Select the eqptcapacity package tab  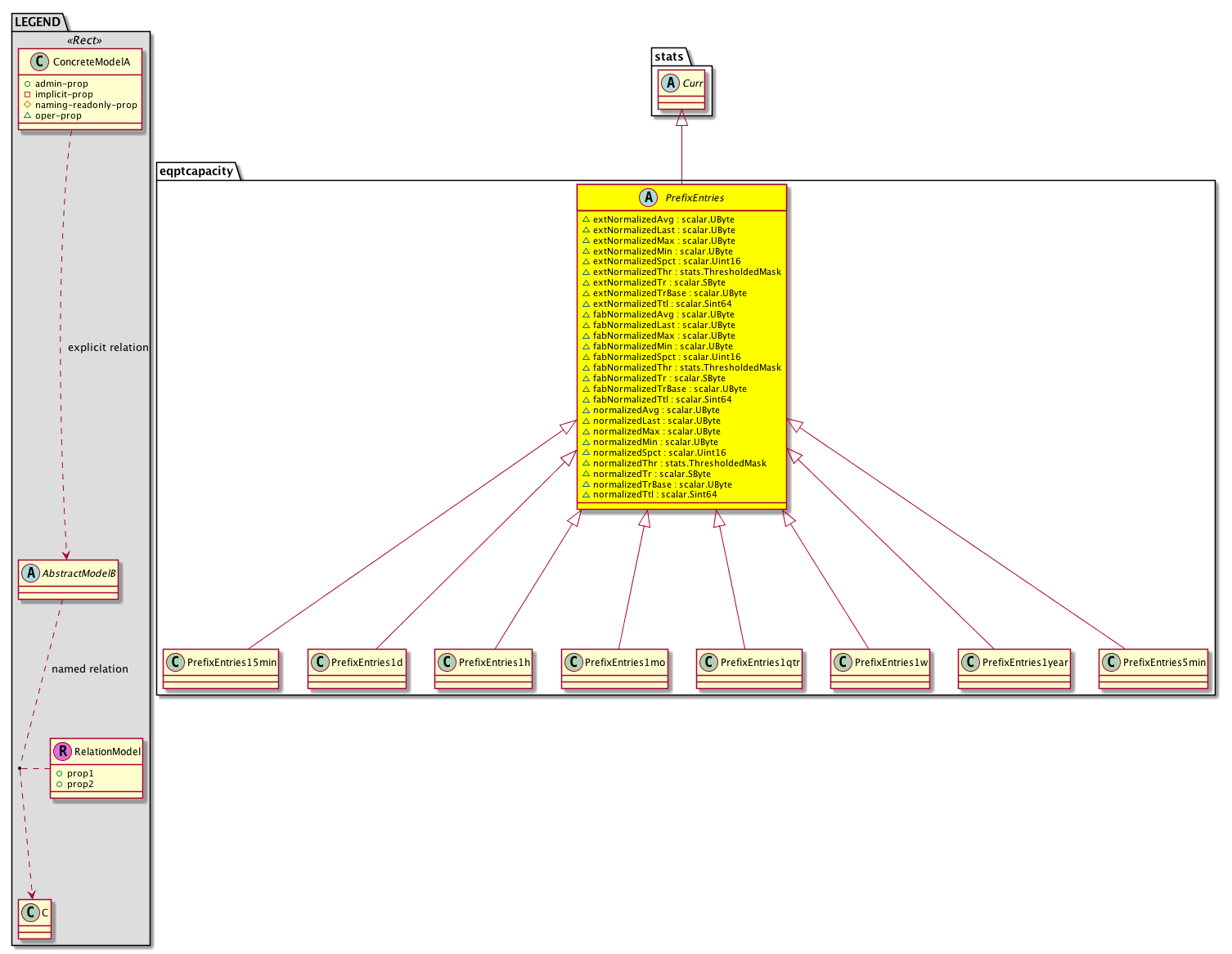tap(196, 171)
